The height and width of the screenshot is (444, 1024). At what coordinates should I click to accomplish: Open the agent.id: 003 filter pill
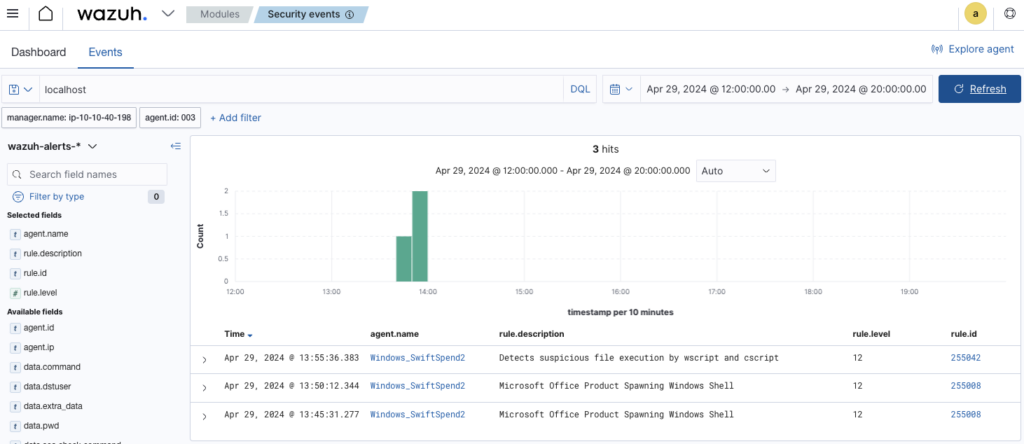click(170, 118)
